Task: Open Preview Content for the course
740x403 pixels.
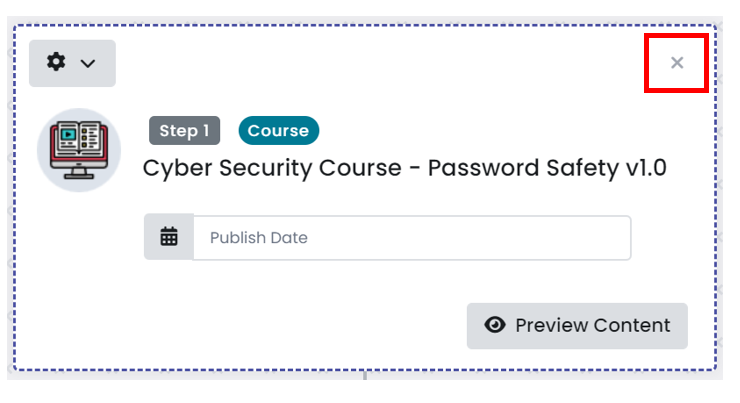Action: click(577, 326)
